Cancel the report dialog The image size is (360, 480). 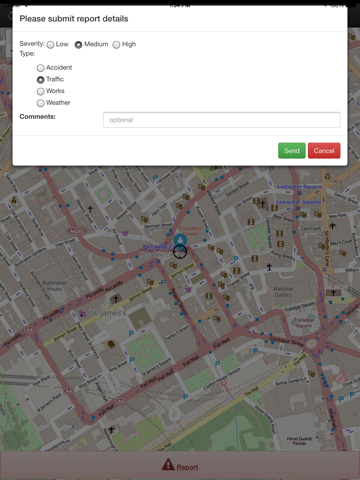coord(324,151)
